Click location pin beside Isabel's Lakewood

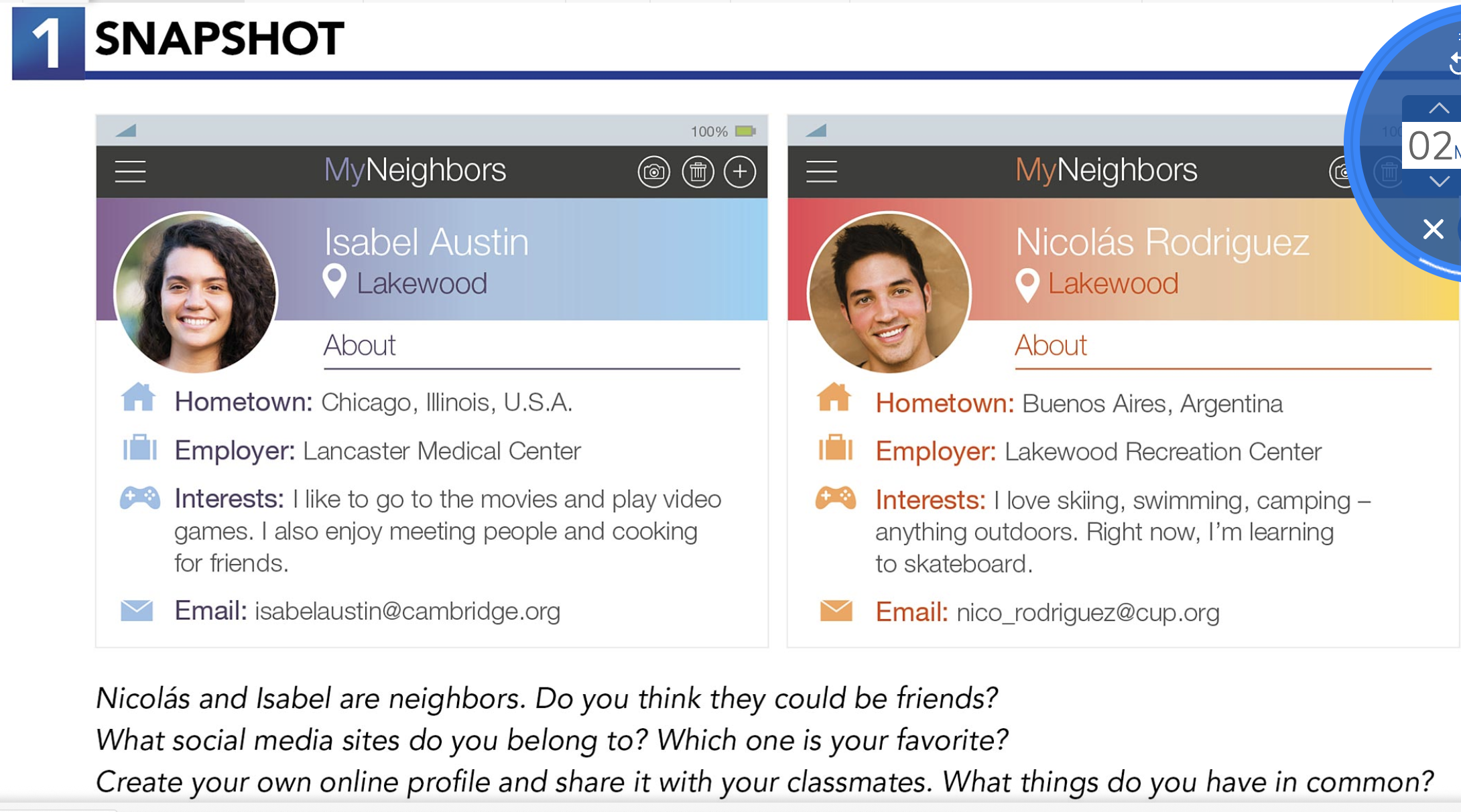coord(334,281)
